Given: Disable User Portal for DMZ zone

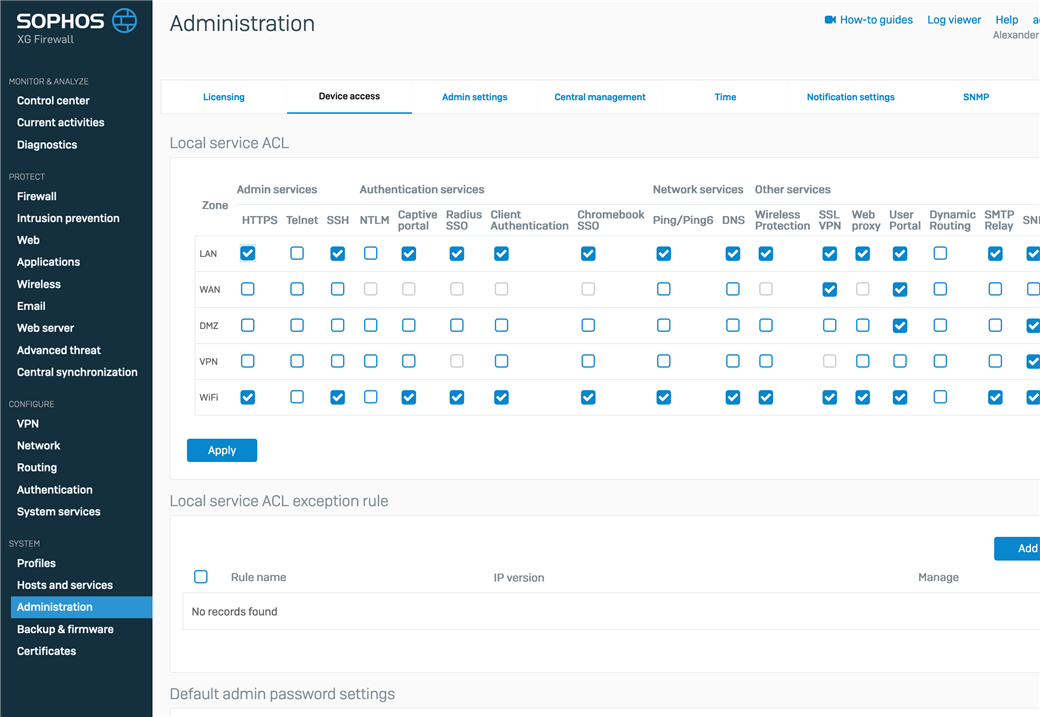Looking at the screenshot, I should click(900, 325).
